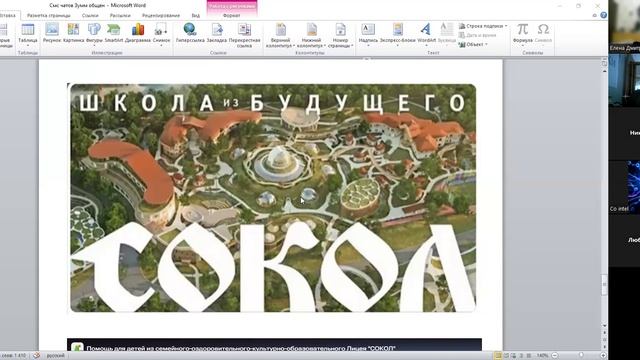Collapse the ribbon with the caret icon
640x360 pixels.
coord(595,15)
